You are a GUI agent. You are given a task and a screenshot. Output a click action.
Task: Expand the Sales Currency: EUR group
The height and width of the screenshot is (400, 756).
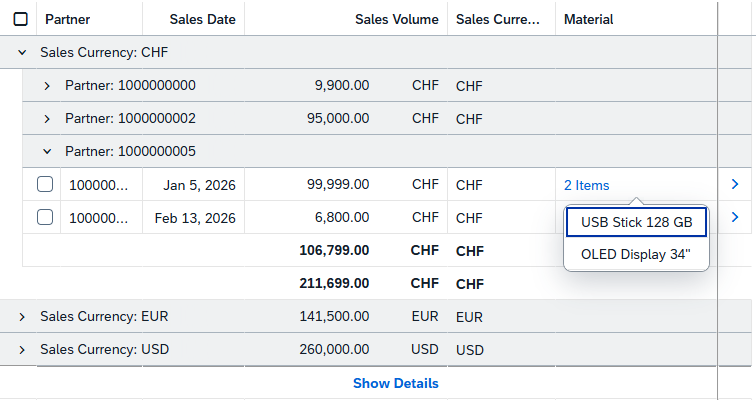click(x=22, y=316)
